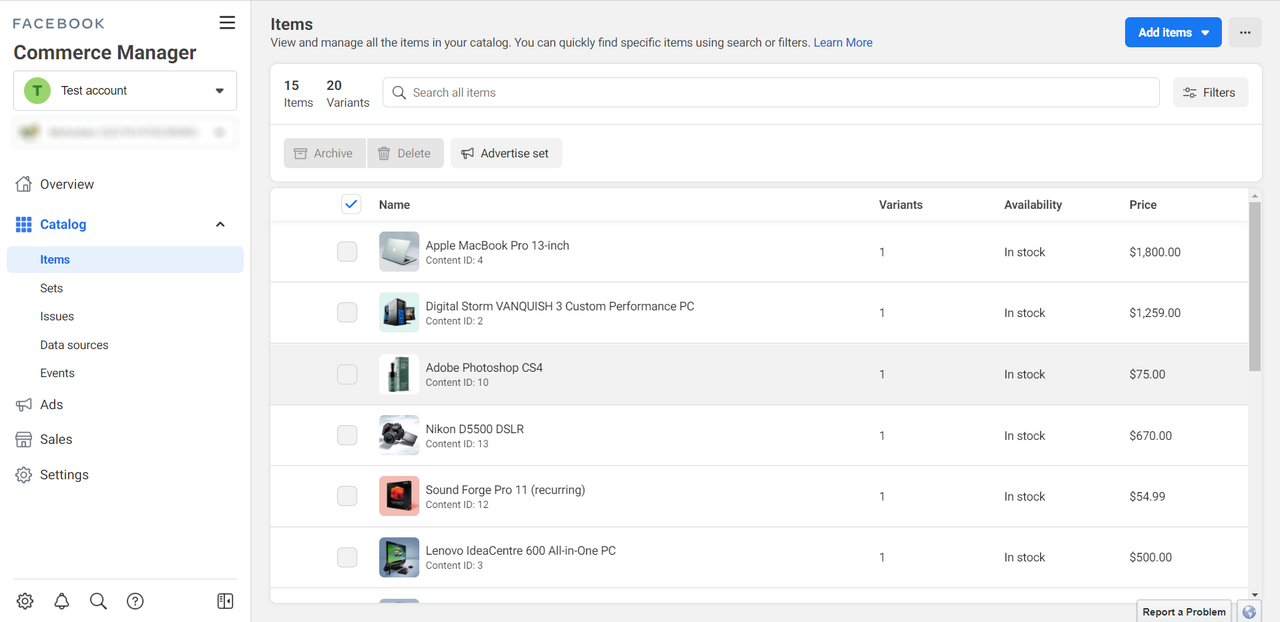Open Events under Catalog
Viewport: 1280px width, 622px height.
(x=57, y=373)
